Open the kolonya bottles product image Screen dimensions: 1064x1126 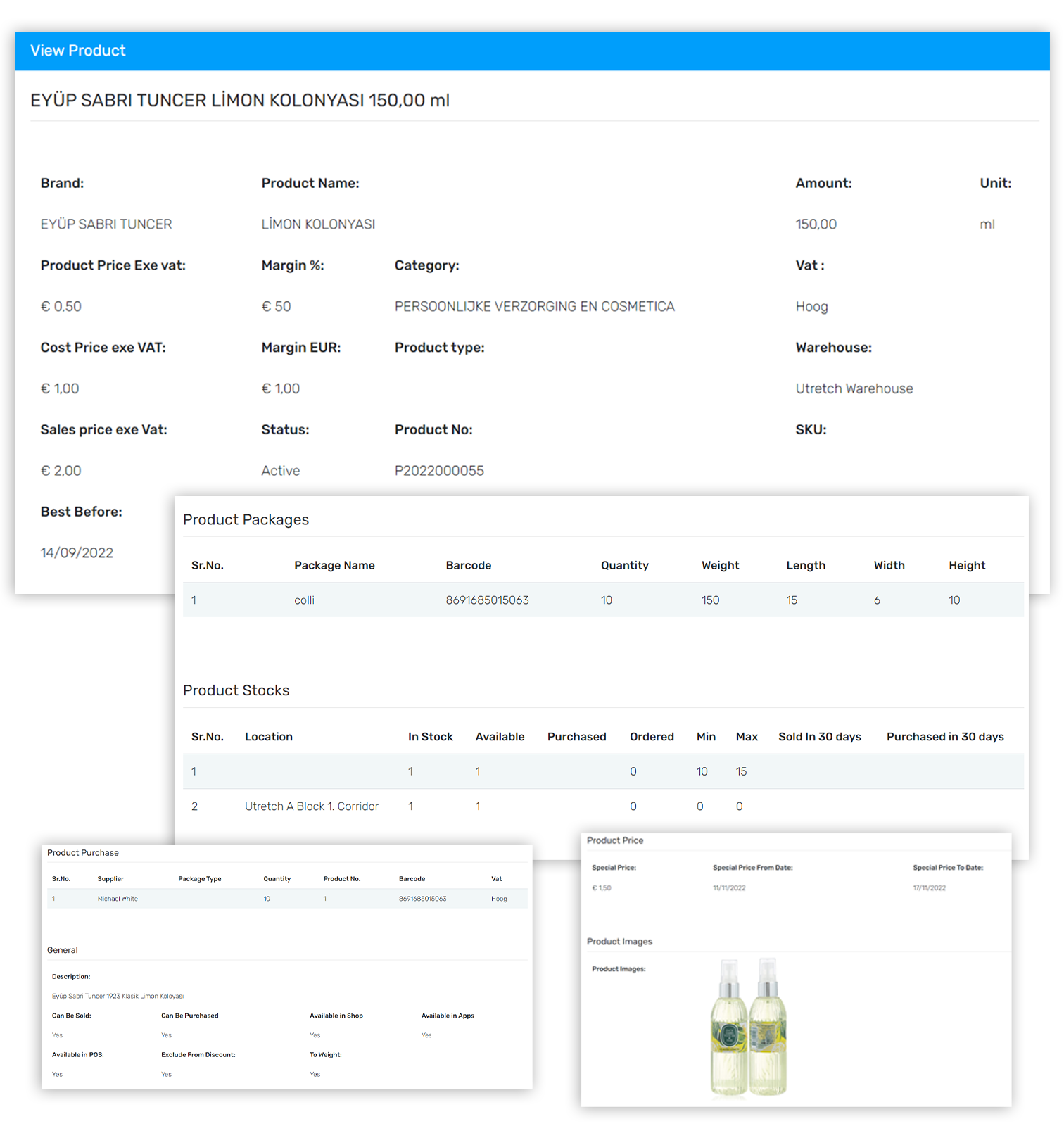pyautogui.click(x=748, y=1027)
